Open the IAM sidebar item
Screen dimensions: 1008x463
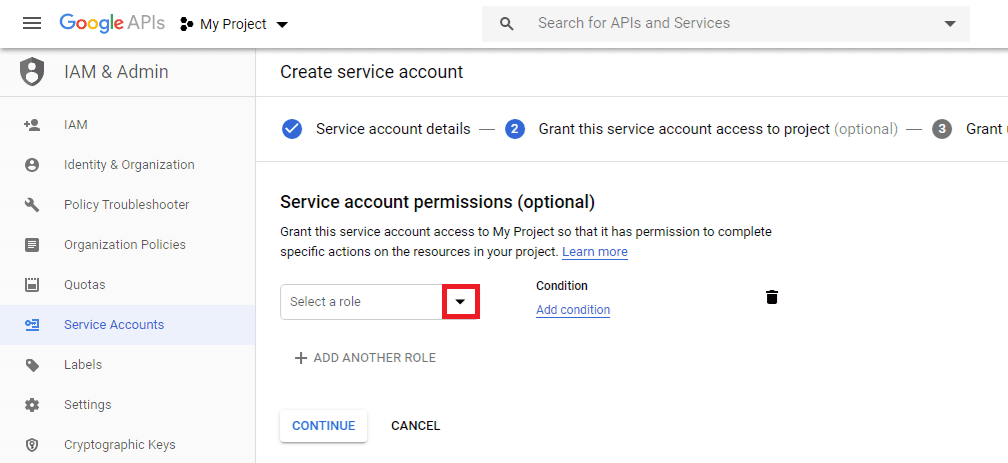127,125
